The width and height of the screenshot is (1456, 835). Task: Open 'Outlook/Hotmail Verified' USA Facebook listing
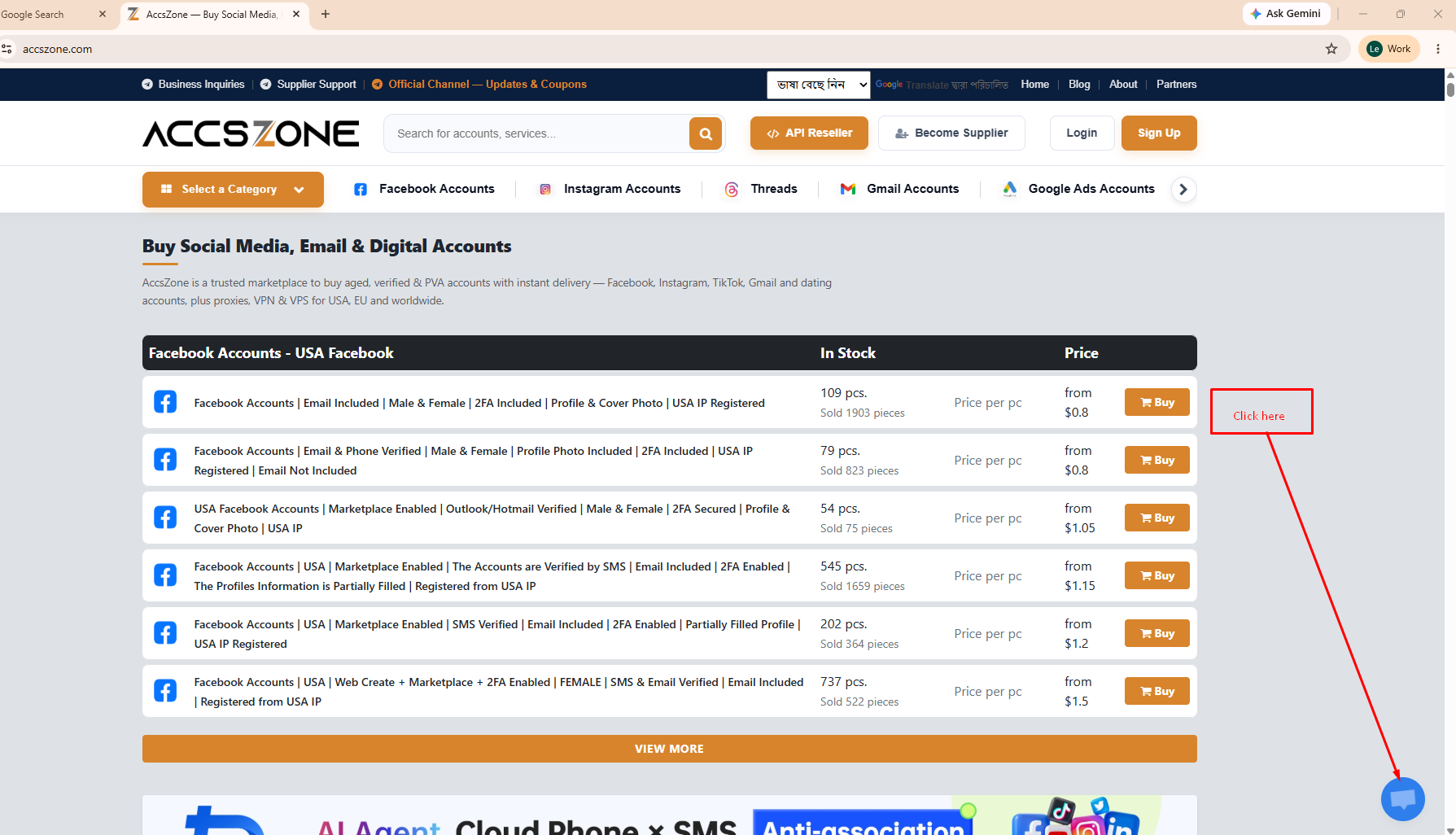click(492, 518)
